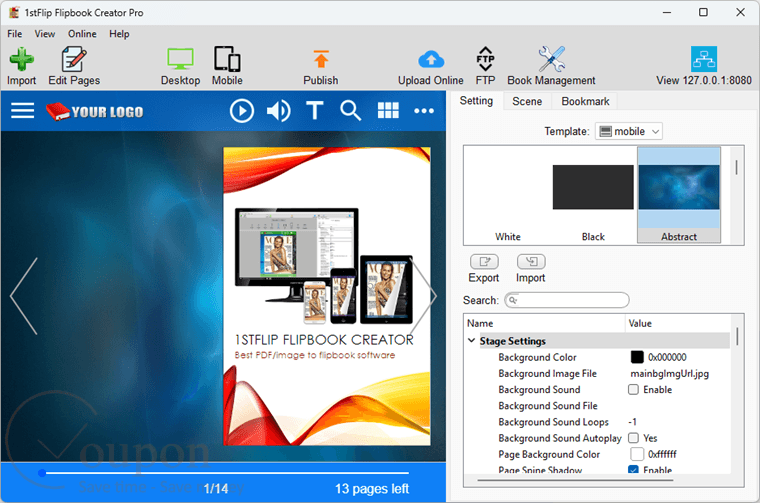Select the Black theme thumbnail
Screen dimensions: 760x503
tap(593, 194)
